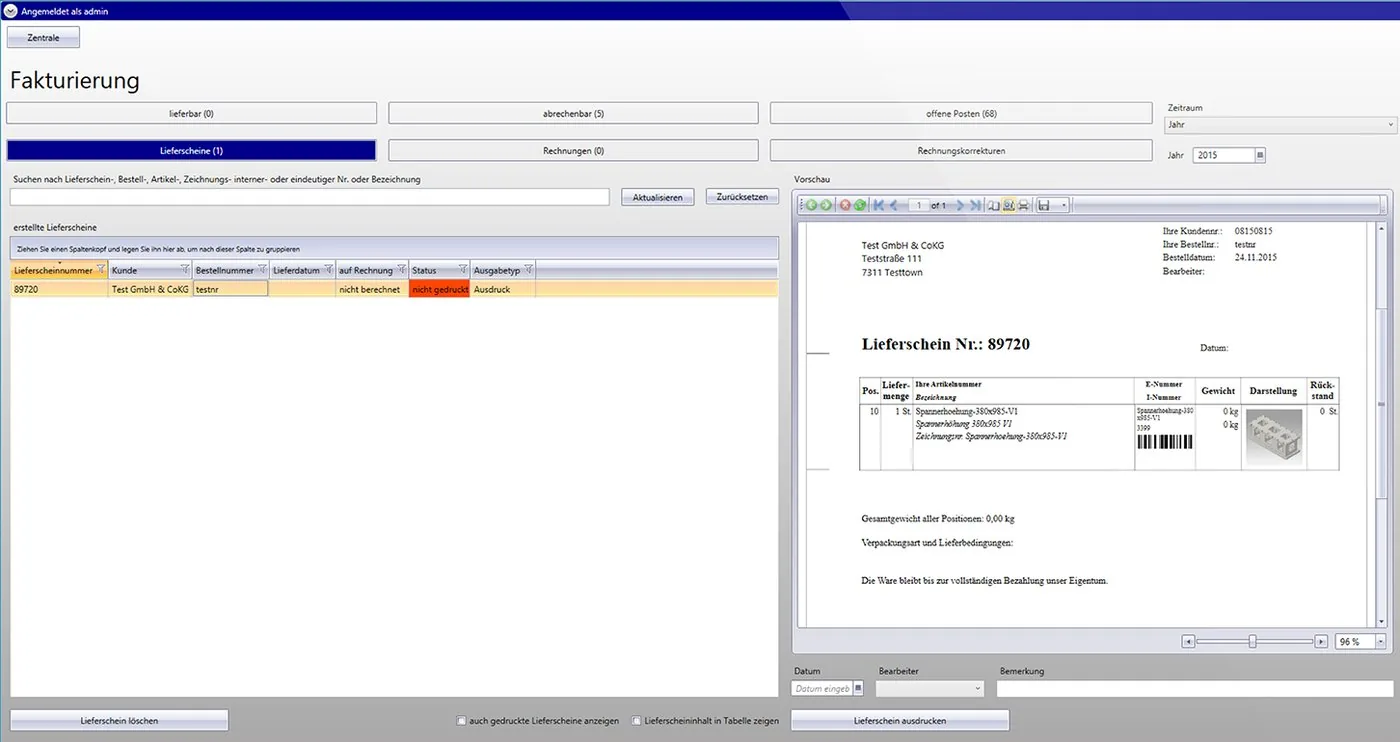Open the Zeitraum dropdown
1400x742 pixels.
coord(1280,125)
